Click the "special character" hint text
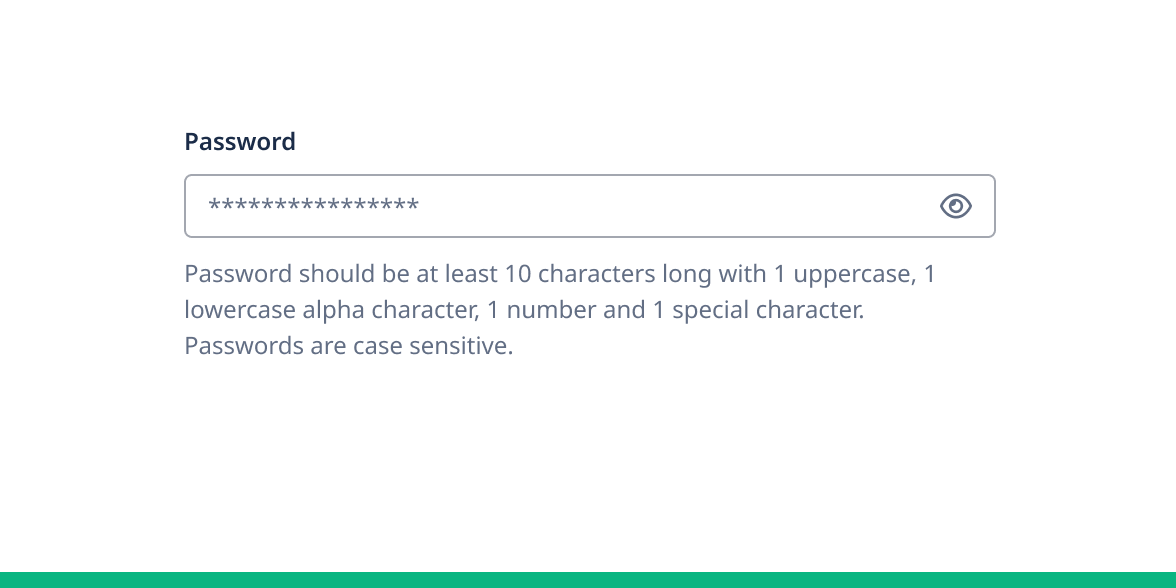Screen dimensions: 1176x588 click(x=768, y=310)
